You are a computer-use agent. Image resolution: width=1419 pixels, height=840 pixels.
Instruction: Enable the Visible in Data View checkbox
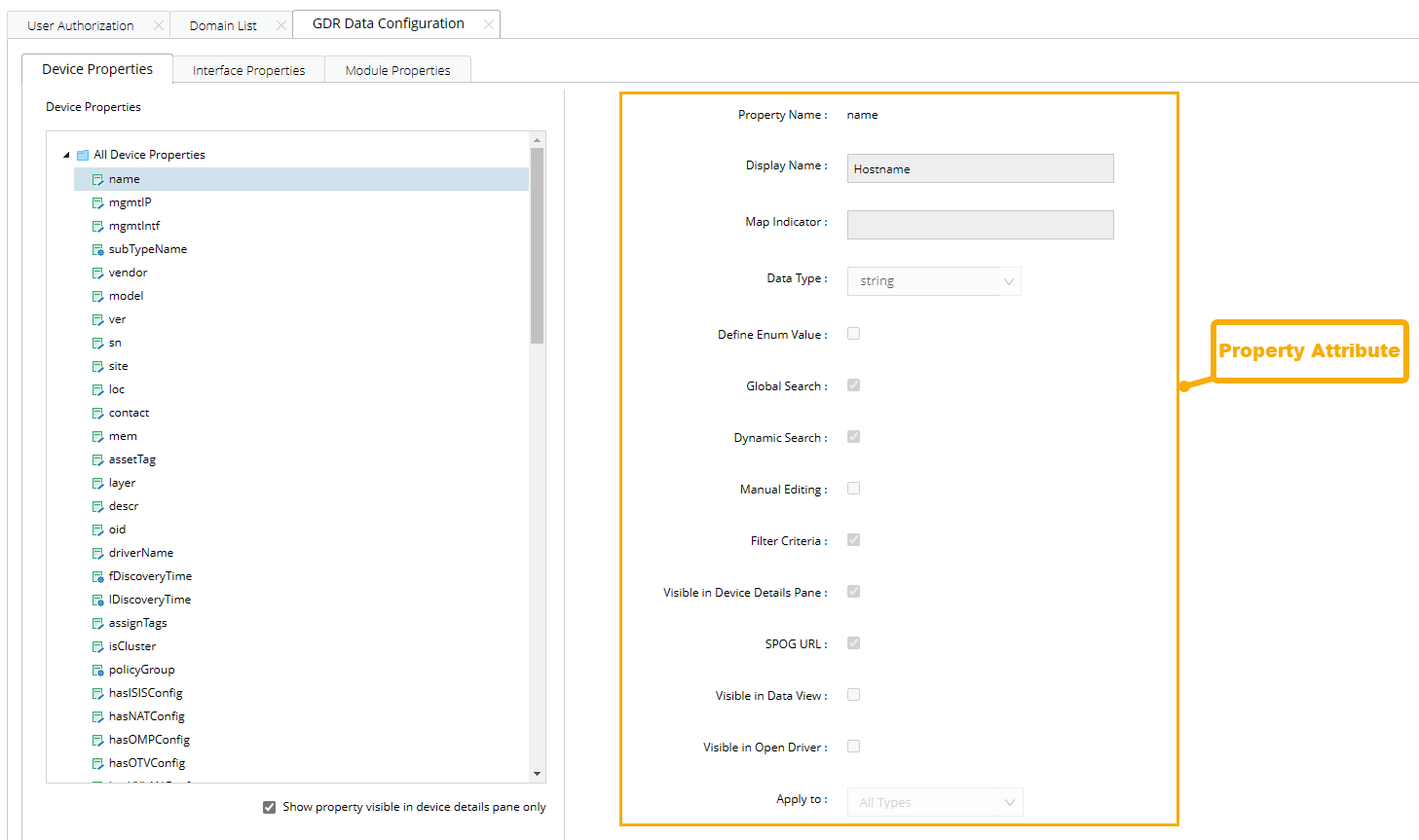tap(853, 694)
